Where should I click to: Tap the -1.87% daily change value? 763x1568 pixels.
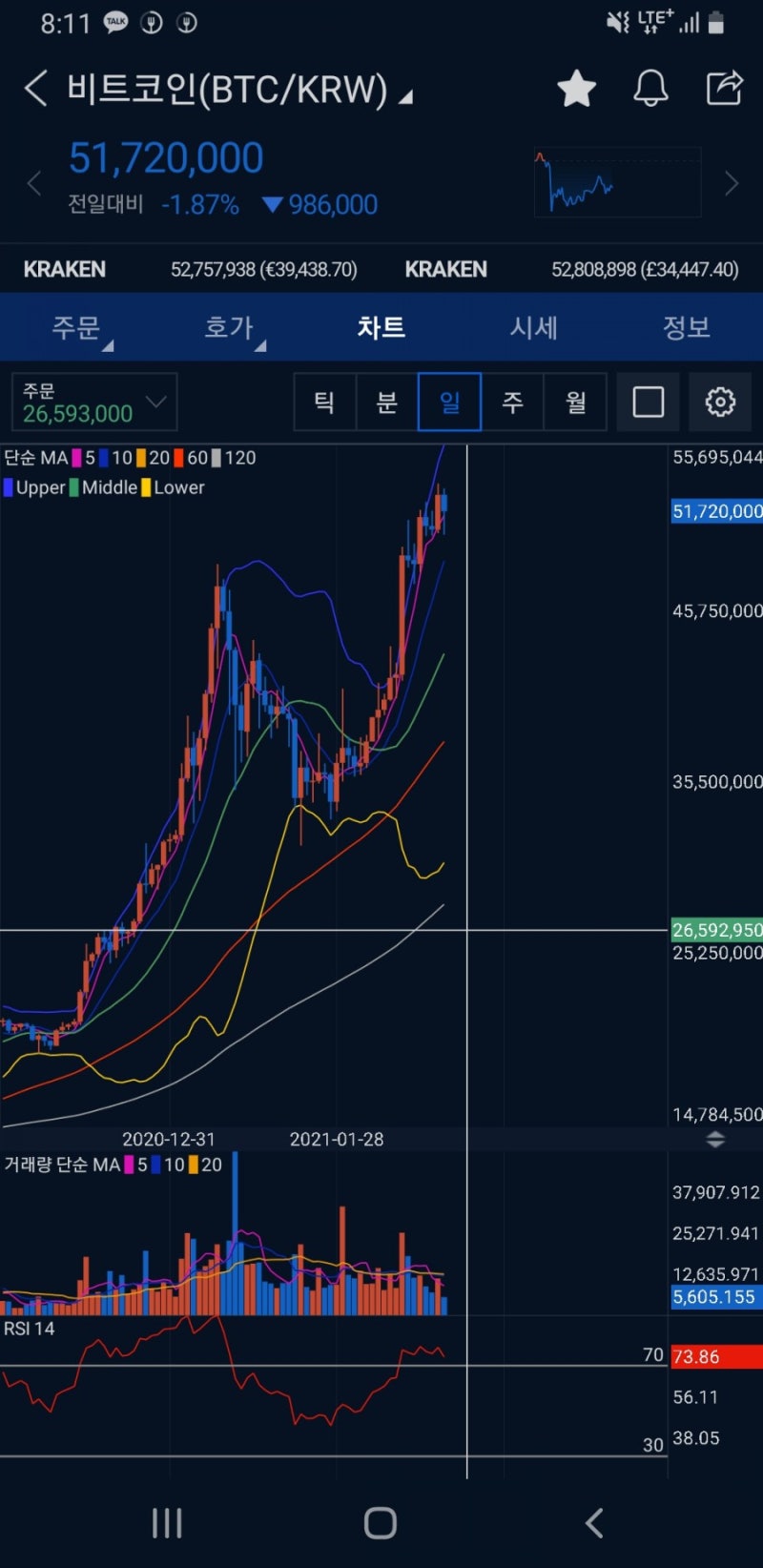(200, 205)
